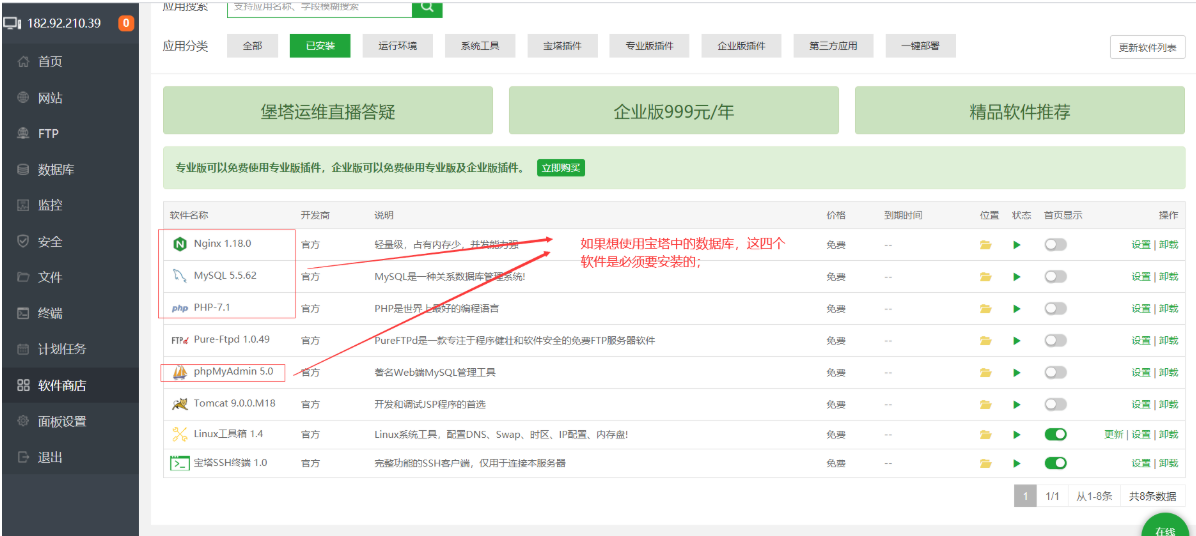Enable homepage display toggle for Nginx

(1056, 245)
